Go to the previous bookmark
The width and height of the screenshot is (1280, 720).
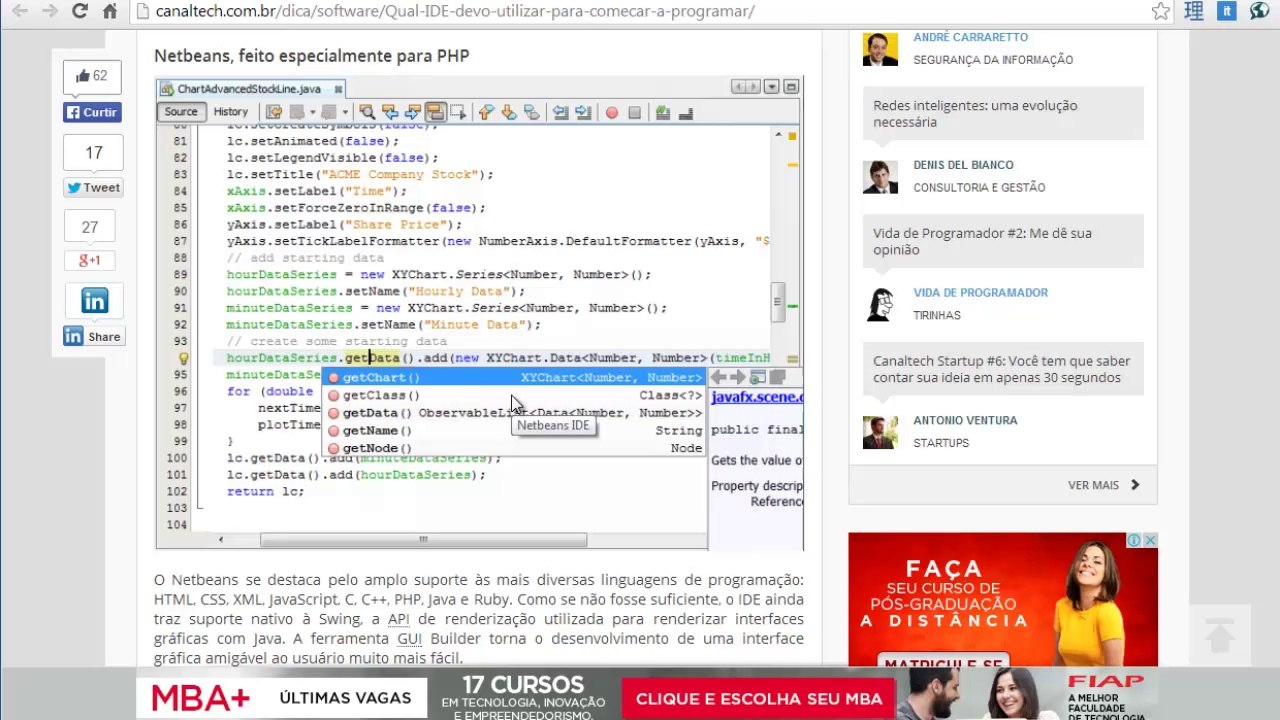click(486, 112)
